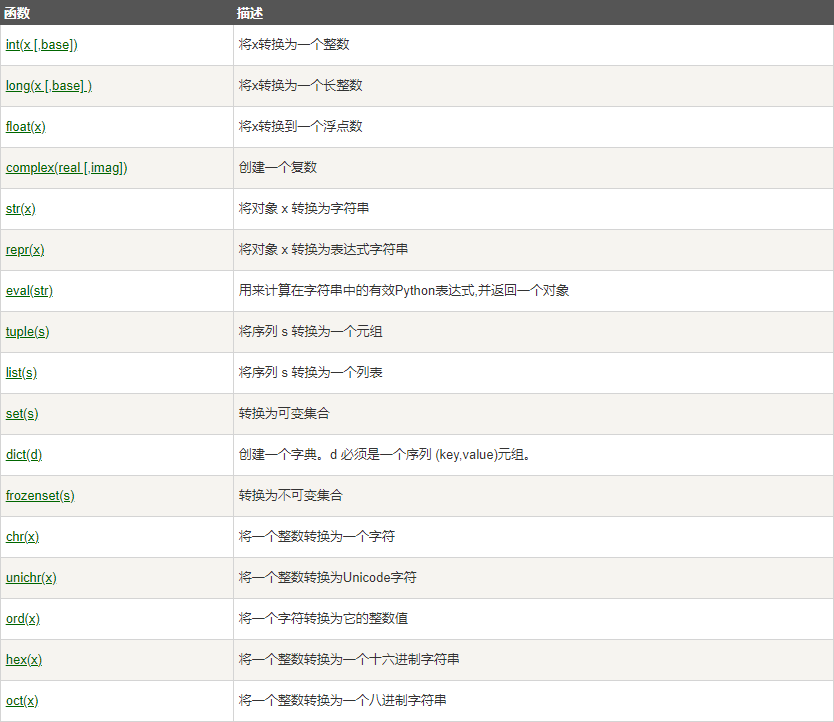The width and height of the screenshot is (834, 722).
Task: Select the 描述 column header
Action: (x=250, y=13)
